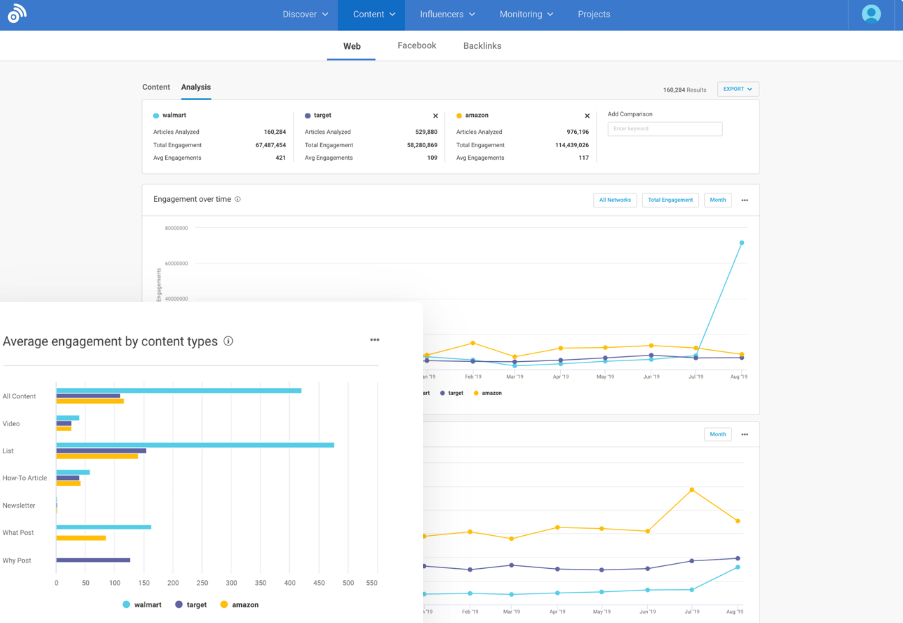Open Engagement over time more options
This screenshot has width=903, height=623.
point(745,200)
